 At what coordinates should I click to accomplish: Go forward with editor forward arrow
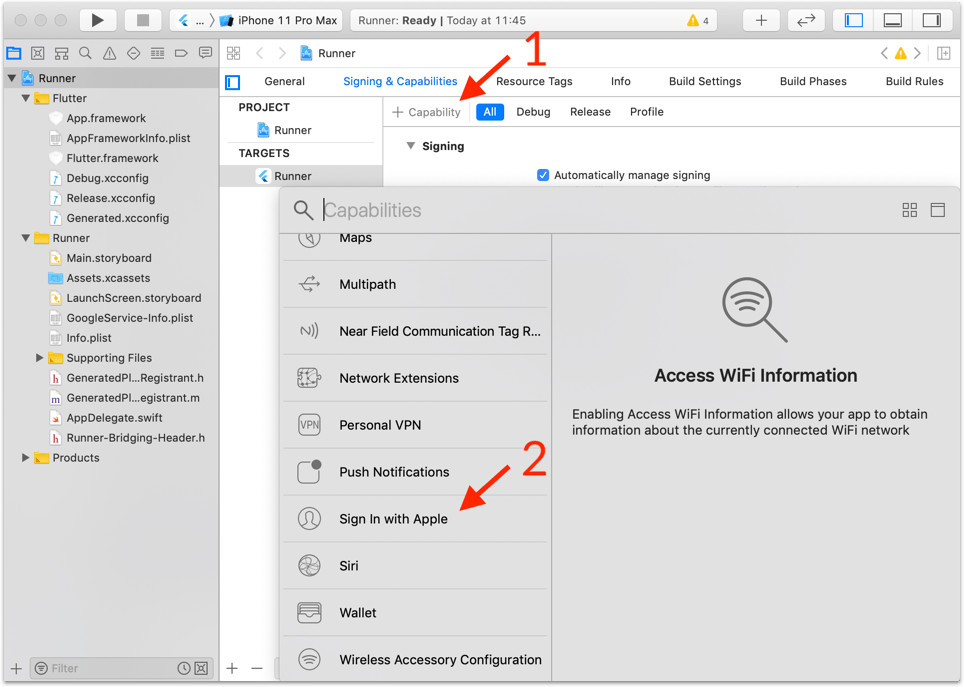(x=282, y=54)
